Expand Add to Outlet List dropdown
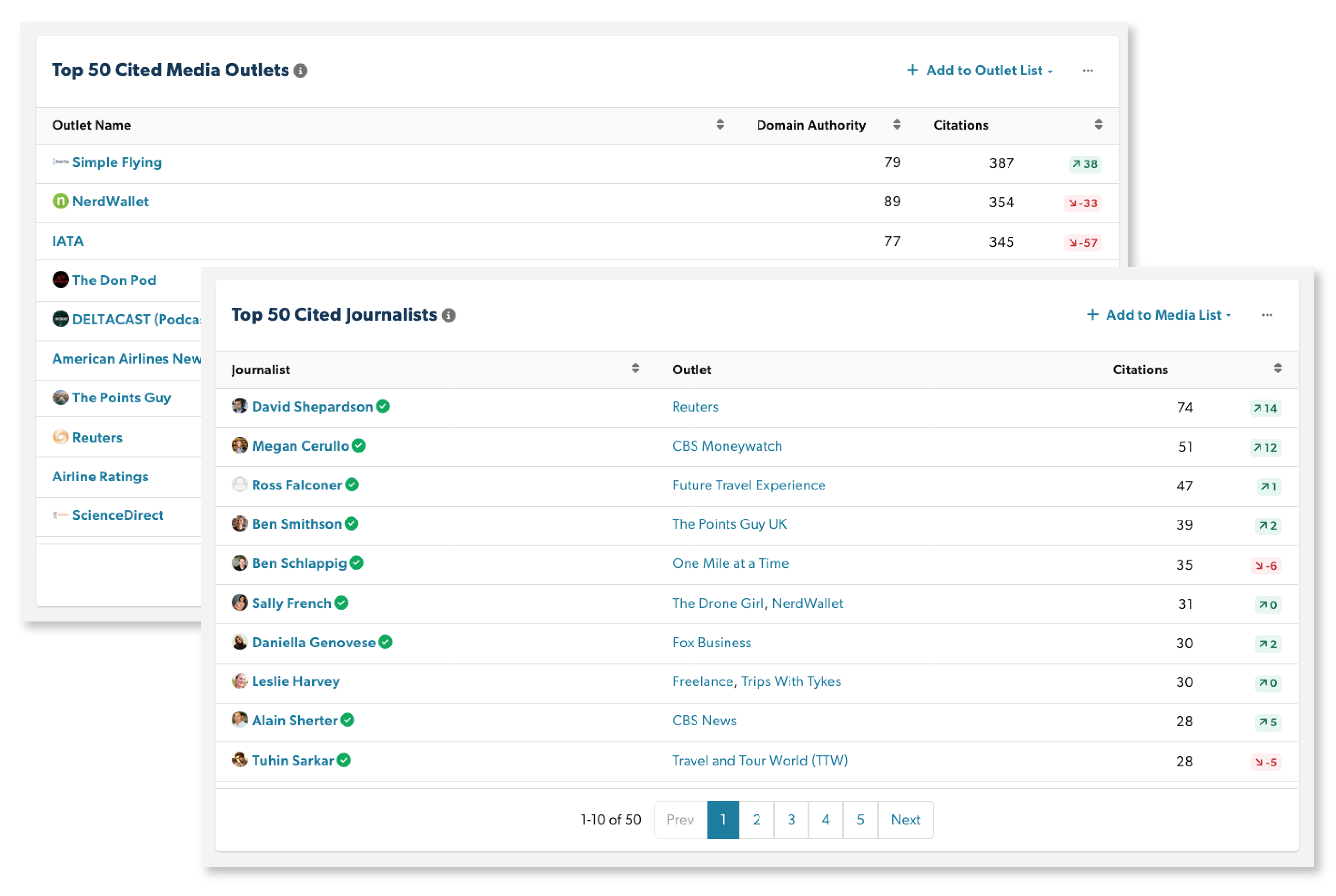This screenshot has height=896, width=1336. (980, 71)
